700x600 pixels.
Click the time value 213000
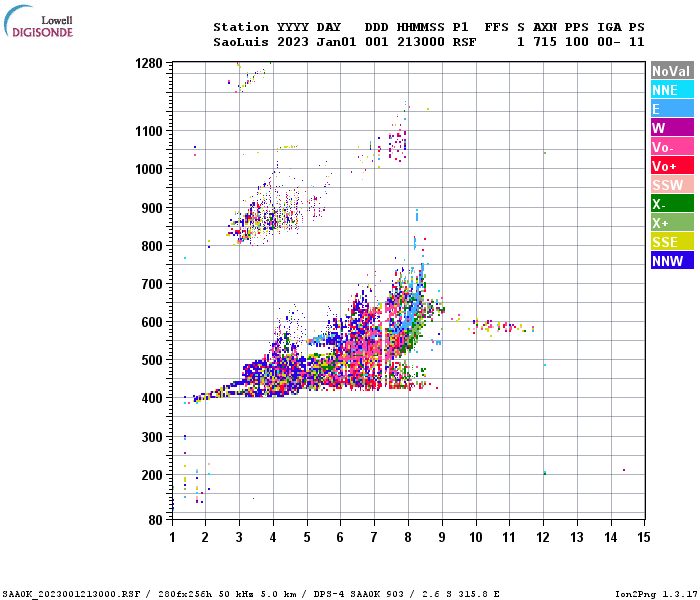[x=421, y=42]
